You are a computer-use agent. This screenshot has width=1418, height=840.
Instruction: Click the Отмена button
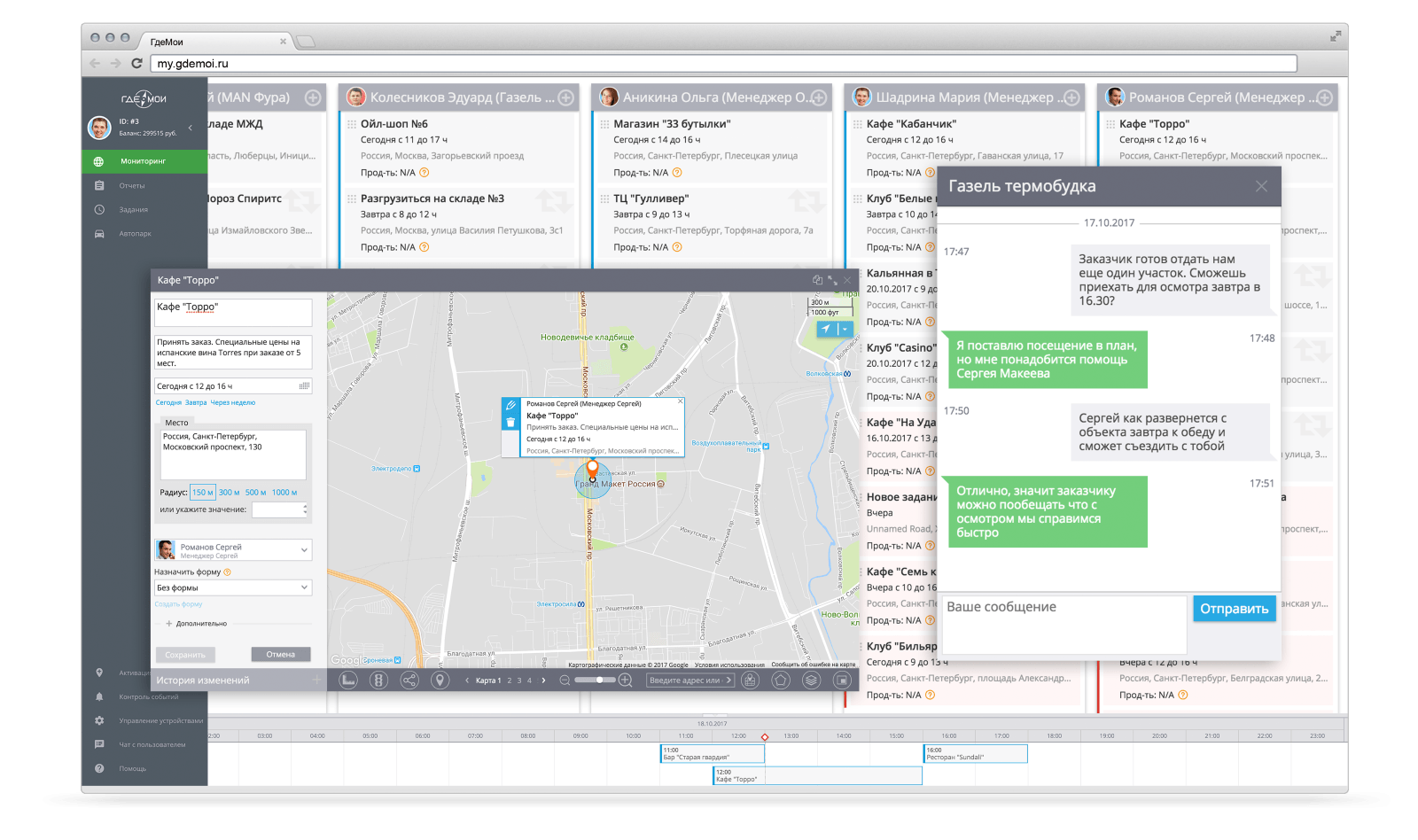tap(280, 654)
